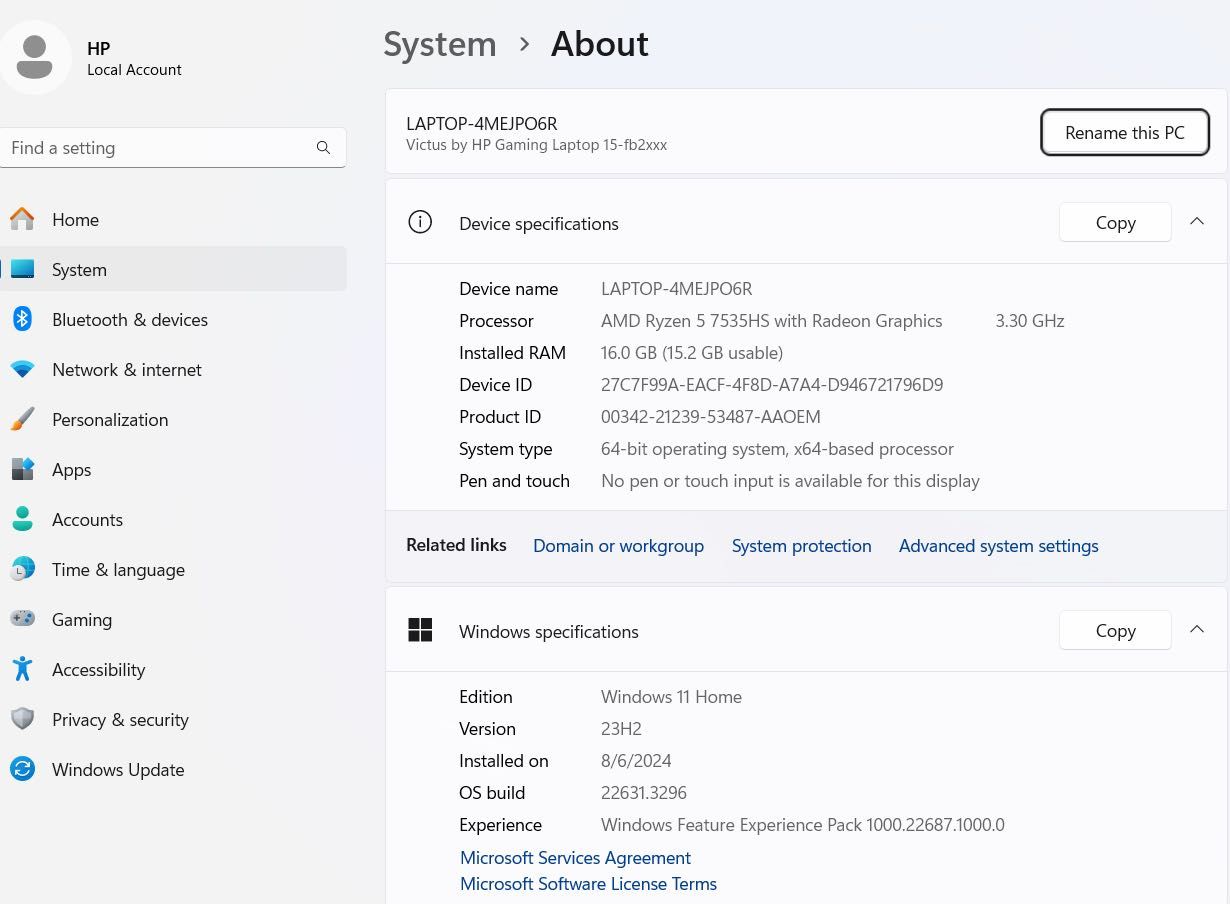This screenshot has width=1230, height=904.
Task: Click the search magnifier icon
Action: (x=323, y=148)
